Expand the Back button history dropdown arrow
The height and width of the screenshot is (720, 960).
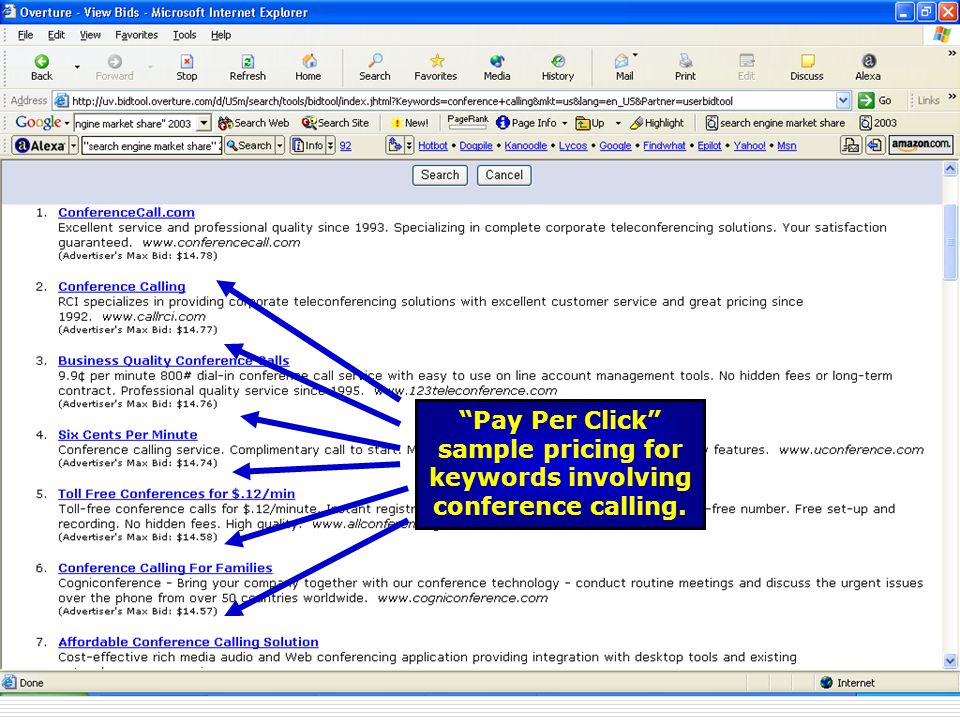tap(77, 67)
